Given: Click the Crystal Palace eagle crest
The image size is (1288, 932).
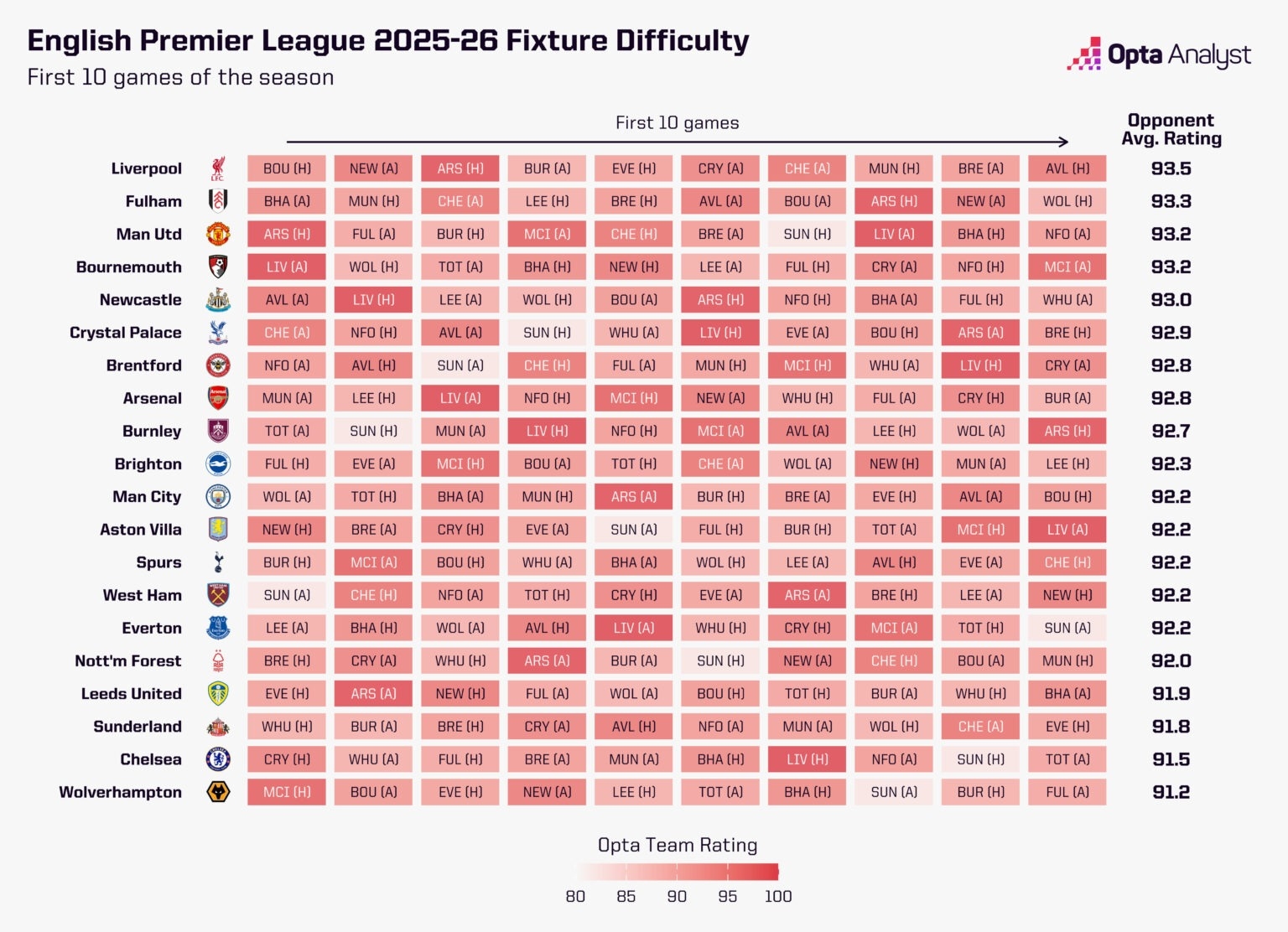Looking at the screenshot, I should [218, 333].
